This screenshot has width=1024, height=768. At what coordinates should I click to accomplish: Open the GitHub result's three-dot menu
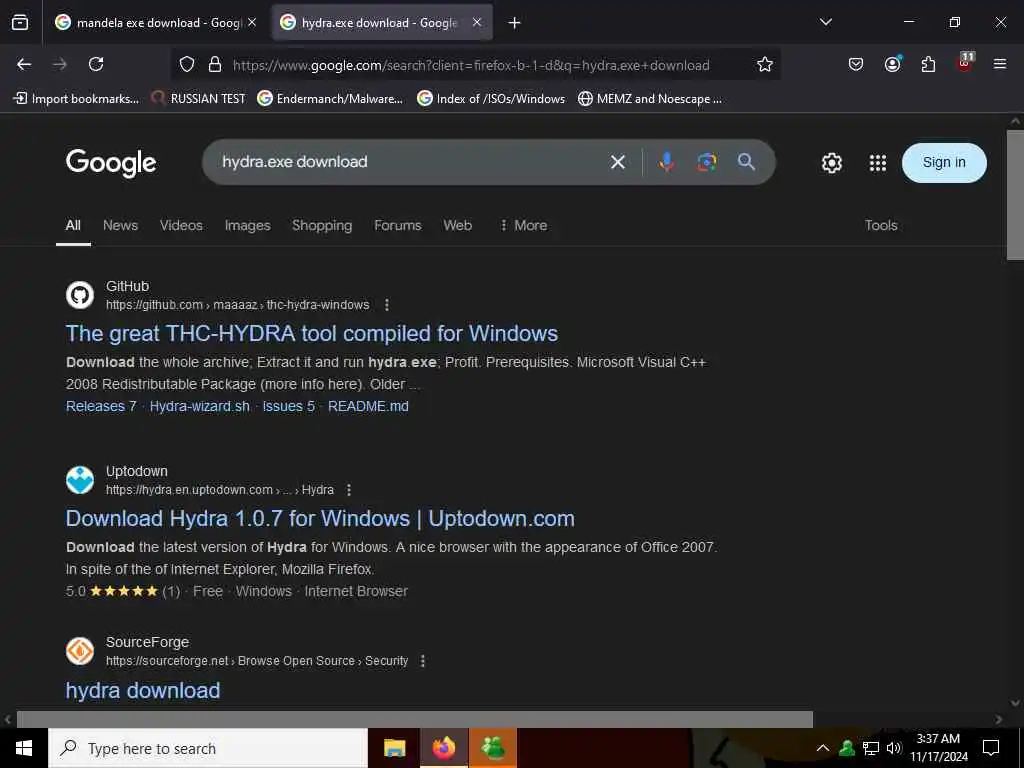pos(387,305)
